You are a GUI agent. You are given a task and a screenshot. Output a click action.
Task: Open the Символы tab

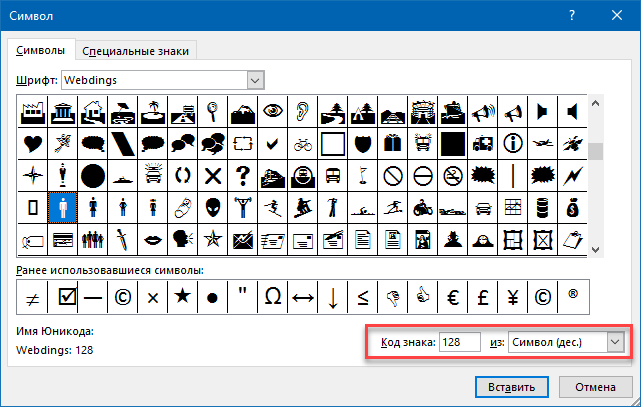(x=40, y=50)
